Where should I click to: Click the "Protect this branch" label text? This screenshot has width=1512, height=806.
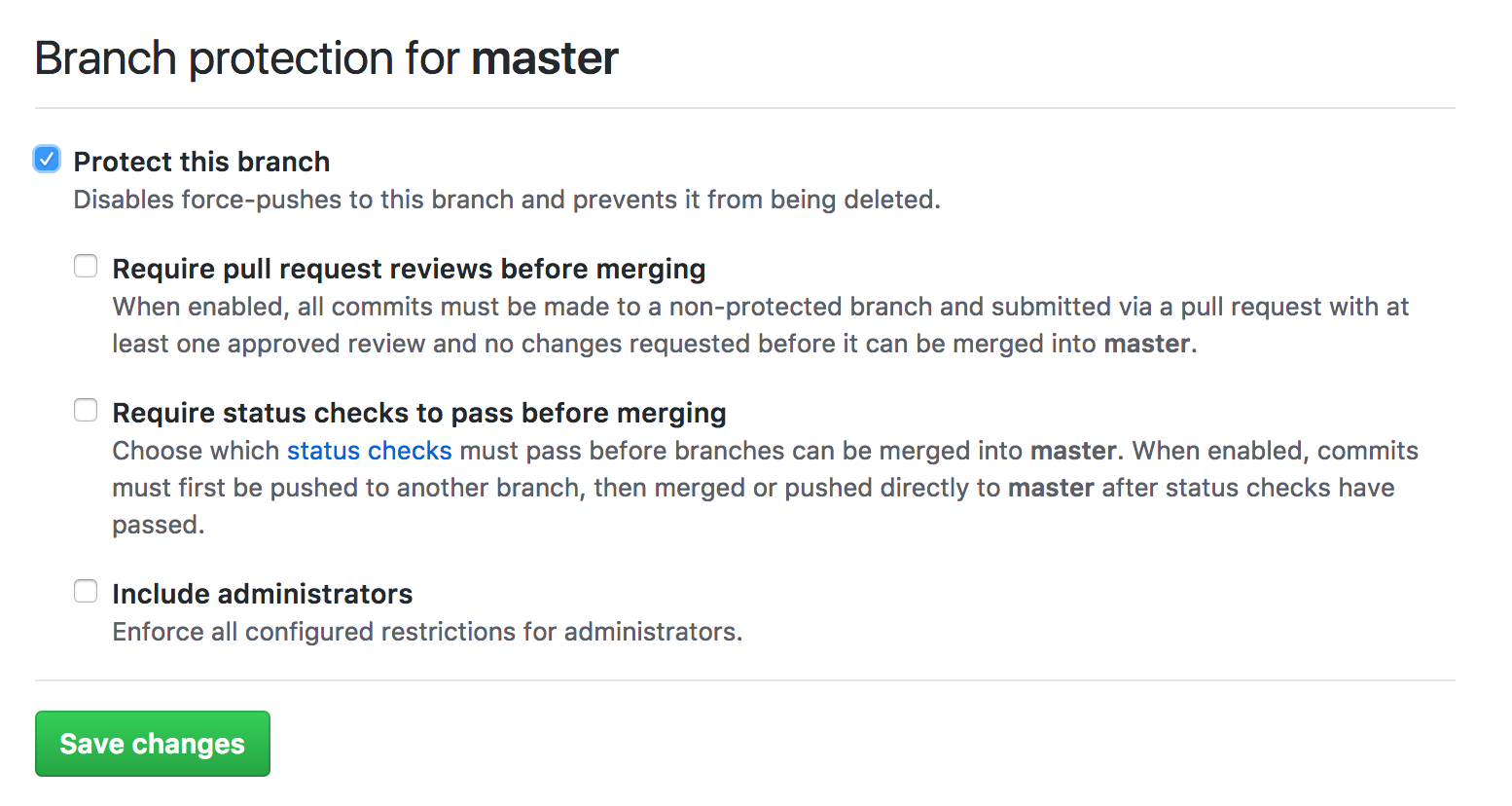pos(201,162)
